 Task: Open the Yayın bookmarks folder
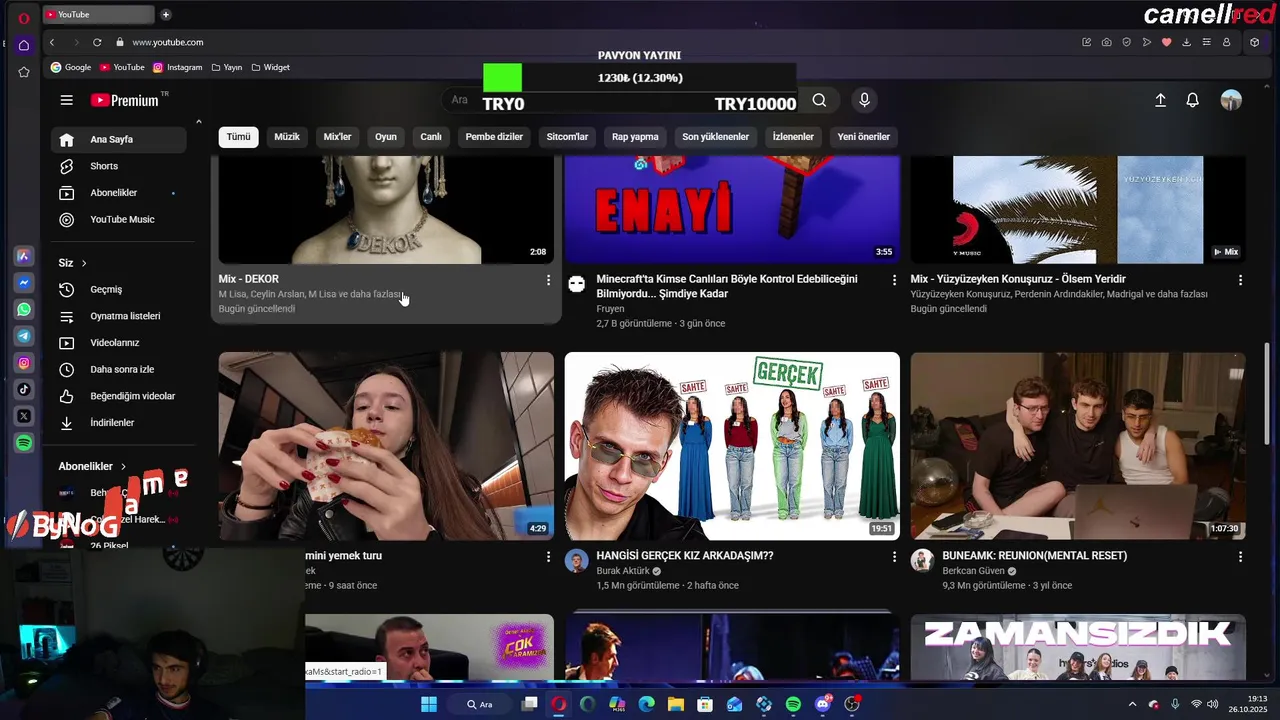tap(227, 67)
